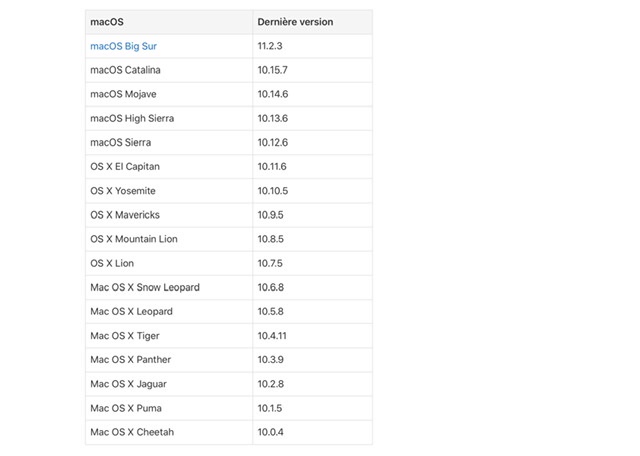The width and height of the screenshot is (640, 456).
Task: Select version 10.2.8 in the table
Action: [270, 384]
